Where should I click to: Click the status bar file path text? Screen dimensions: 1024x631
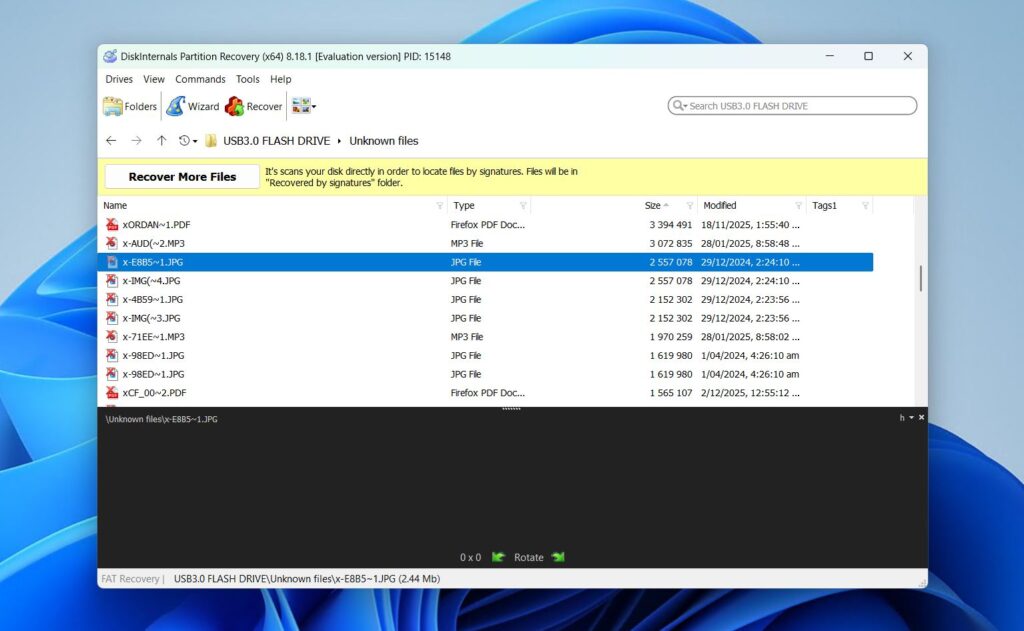coord(307,579)
